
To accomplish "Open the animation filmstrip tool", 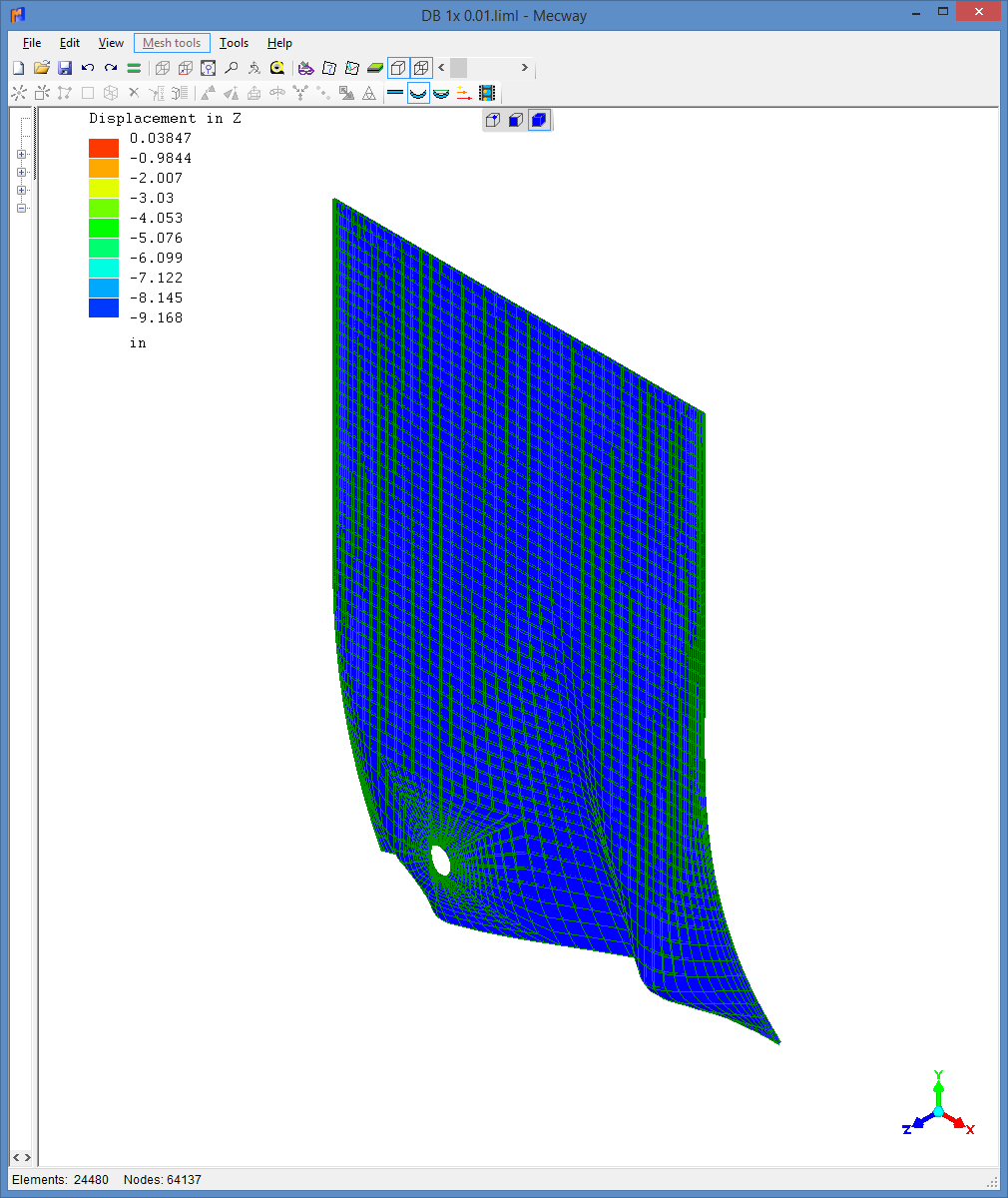I will click(487, 93).
